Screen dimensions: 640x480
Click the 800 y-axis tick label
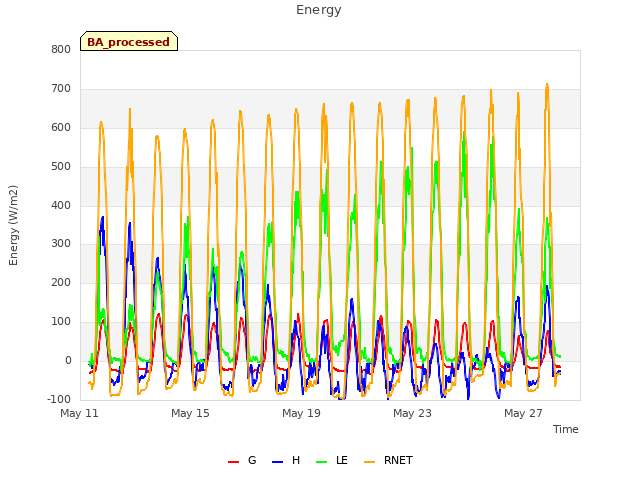point(61,49)
